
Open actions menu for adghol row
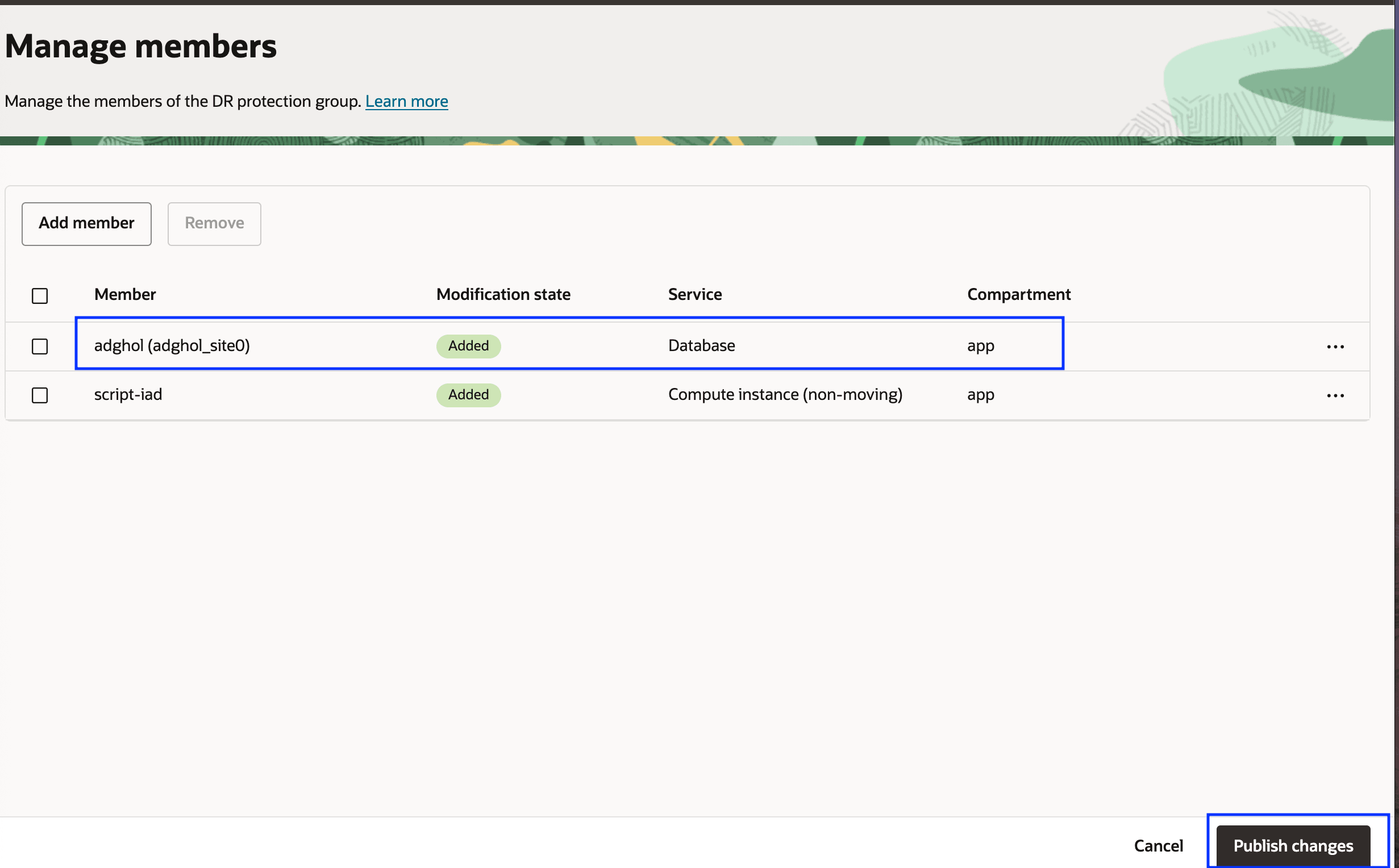(1335, 347)
